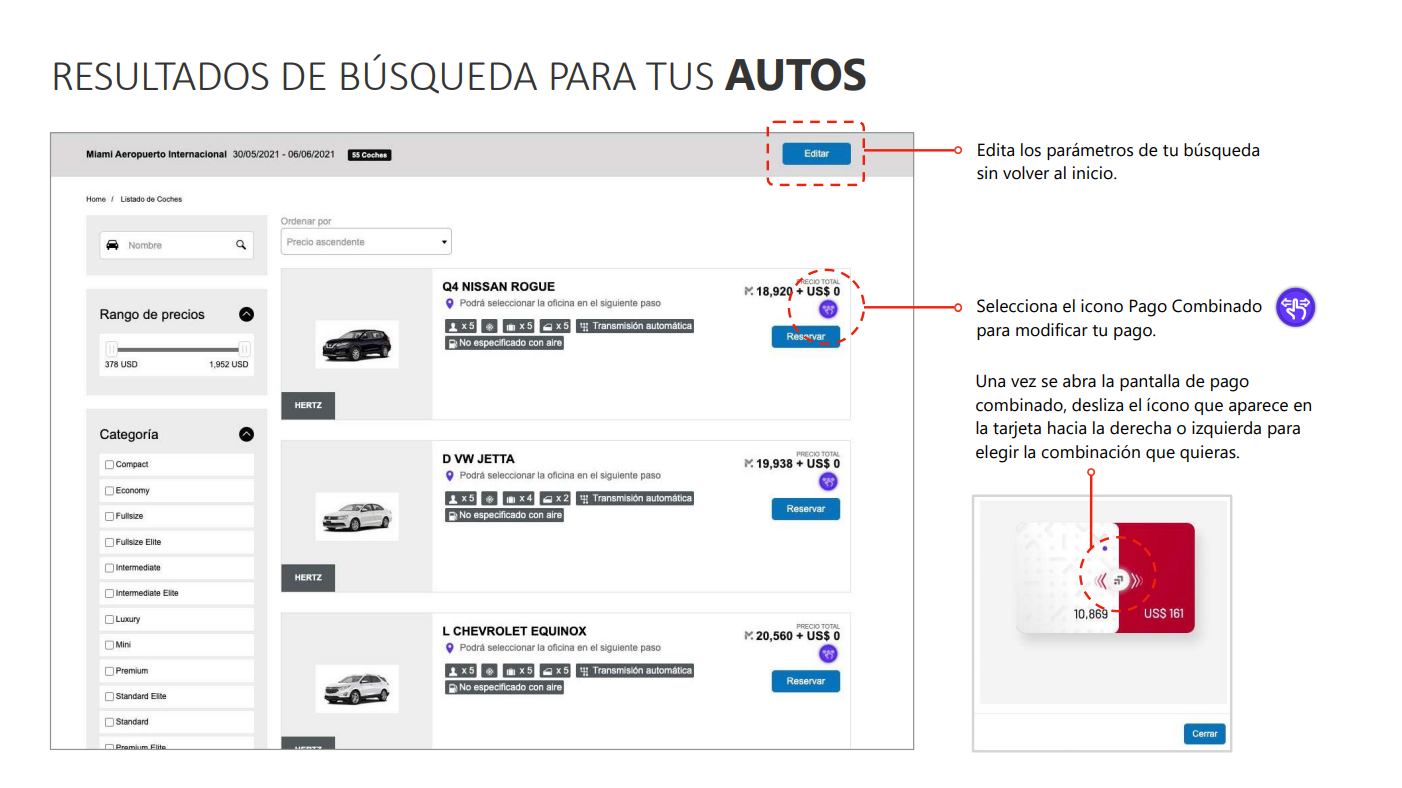Image resolution: width=1402 pixels, height=788 pixels.
Task: Open the combined payment icon for Nissan Rogue
Action: (x=828, y=309)
